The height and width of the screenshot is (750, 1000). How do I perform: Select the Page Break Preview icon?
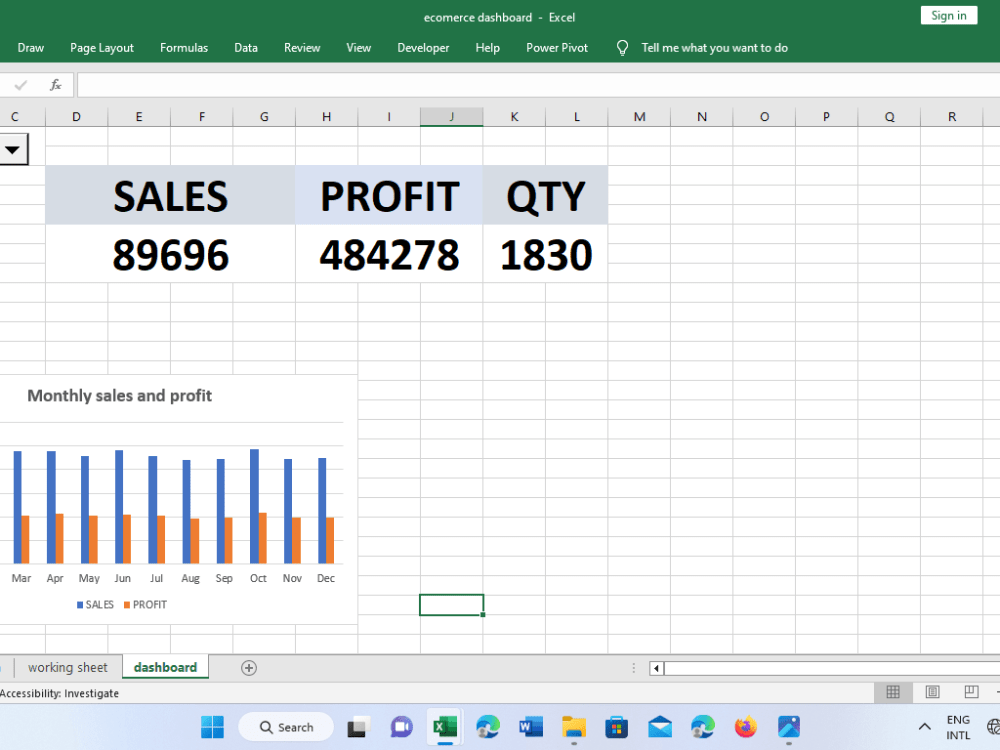point(970,691)
